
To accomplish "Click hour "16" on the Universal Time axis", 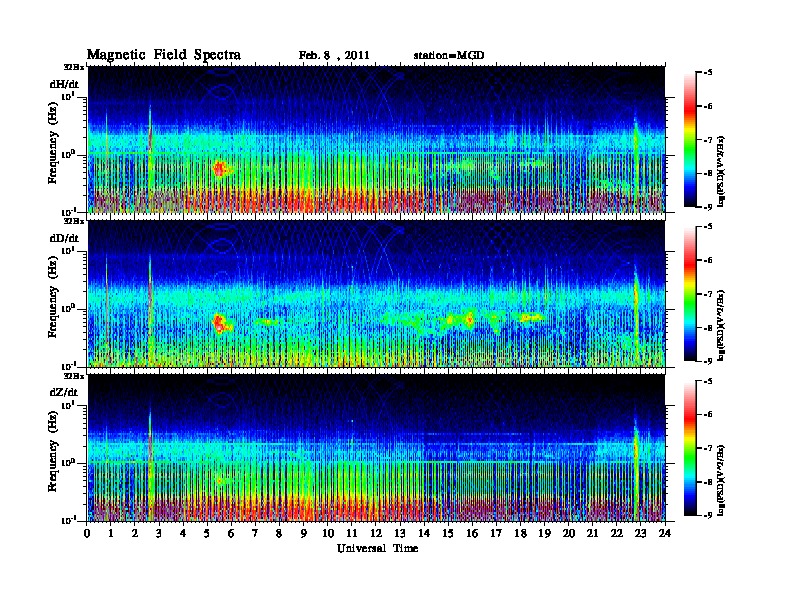I will [x=472, y=533].
